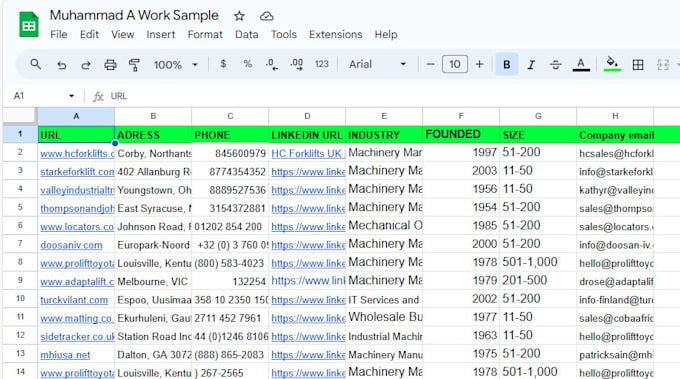Expand the name box dropdown arrow
Image resolution: width=680 pixels, height=379 pixels.
pos(72,96)
